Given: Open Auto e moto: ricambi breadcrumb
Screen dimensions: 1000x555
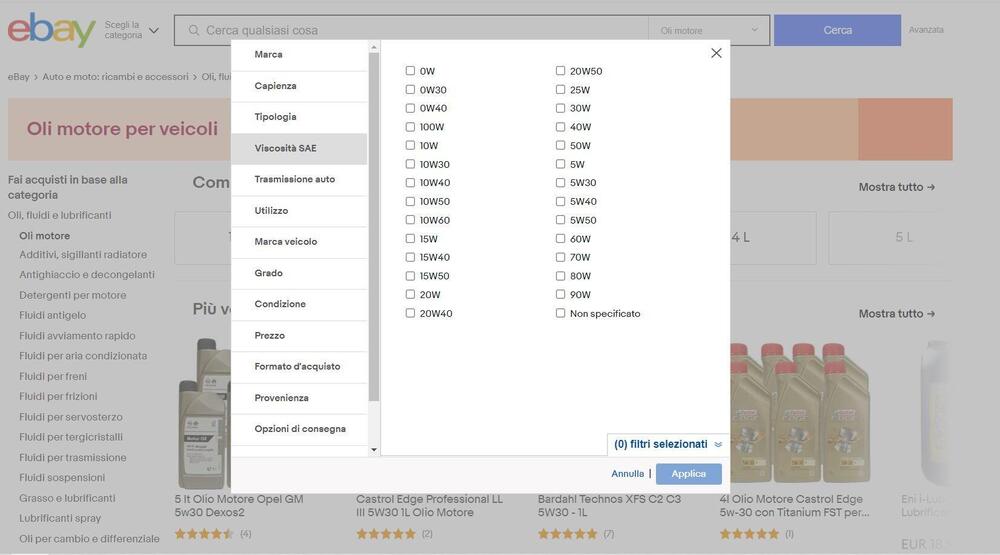Looking at the screenshot, I should 115,77.
